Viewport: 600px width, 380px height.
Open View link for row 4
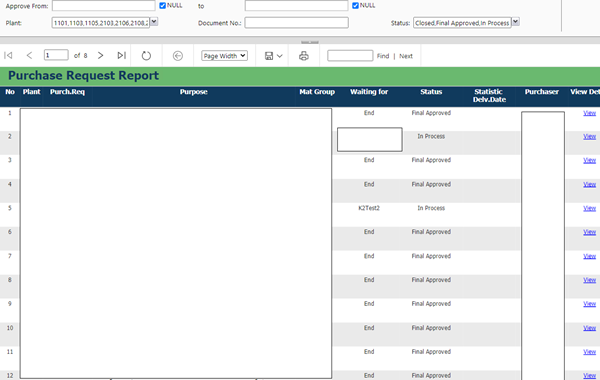point(589,184)
